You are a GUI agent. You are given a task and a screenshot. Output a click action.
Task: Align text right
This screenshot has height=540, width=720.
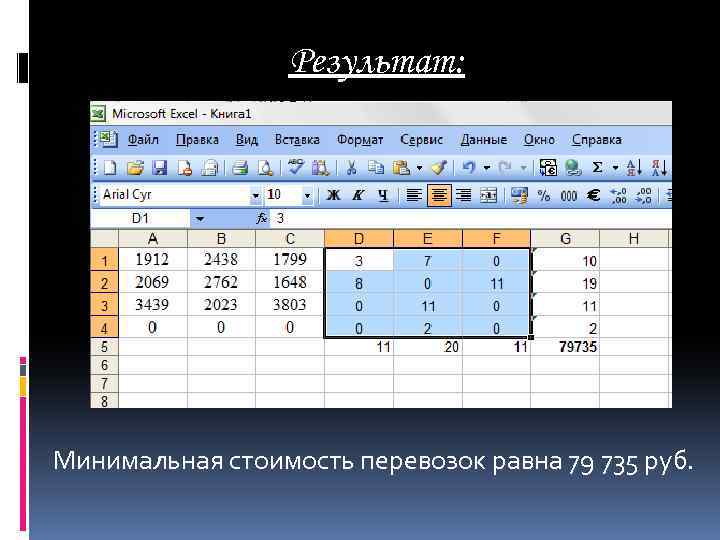(463, 196)
